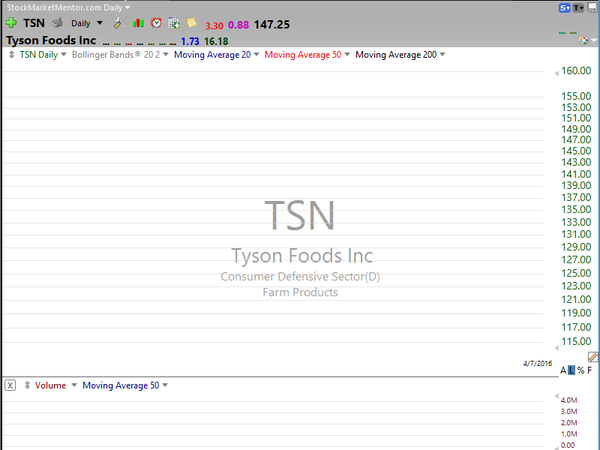Screen dimensions: 600x450
Task: Click the calendar with green plus icon
Action: click(174, 23)
